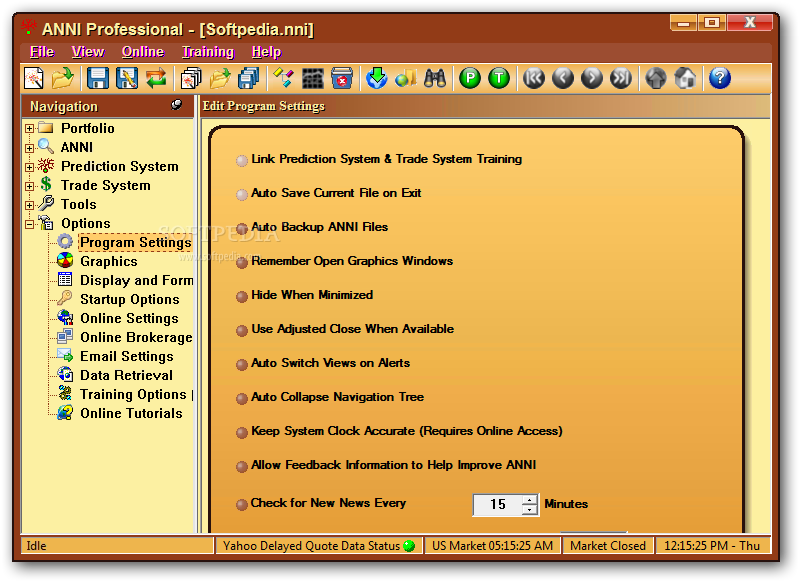Expand the ANNI tree node
This screenshot has height=582, width=800.
tap(30, 148)
